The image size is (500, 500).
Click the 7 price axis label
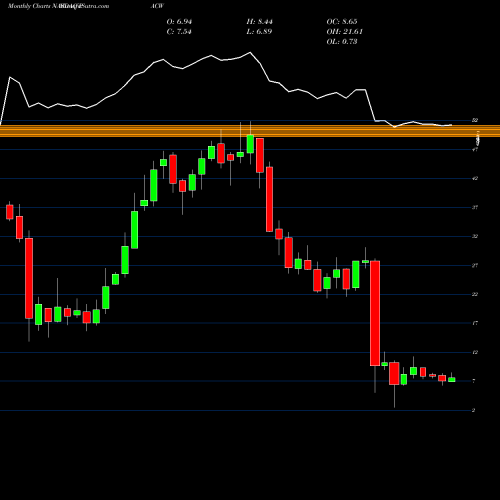[x=474, y=381]
